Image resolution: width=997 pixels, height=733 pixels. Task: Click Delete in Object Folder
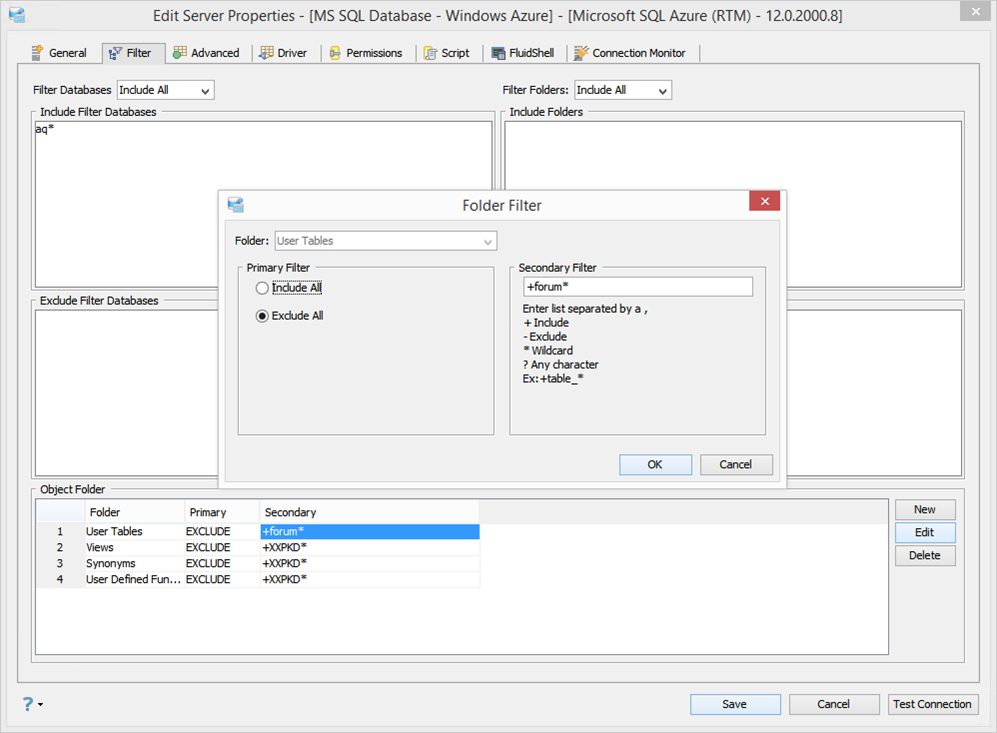925,556
